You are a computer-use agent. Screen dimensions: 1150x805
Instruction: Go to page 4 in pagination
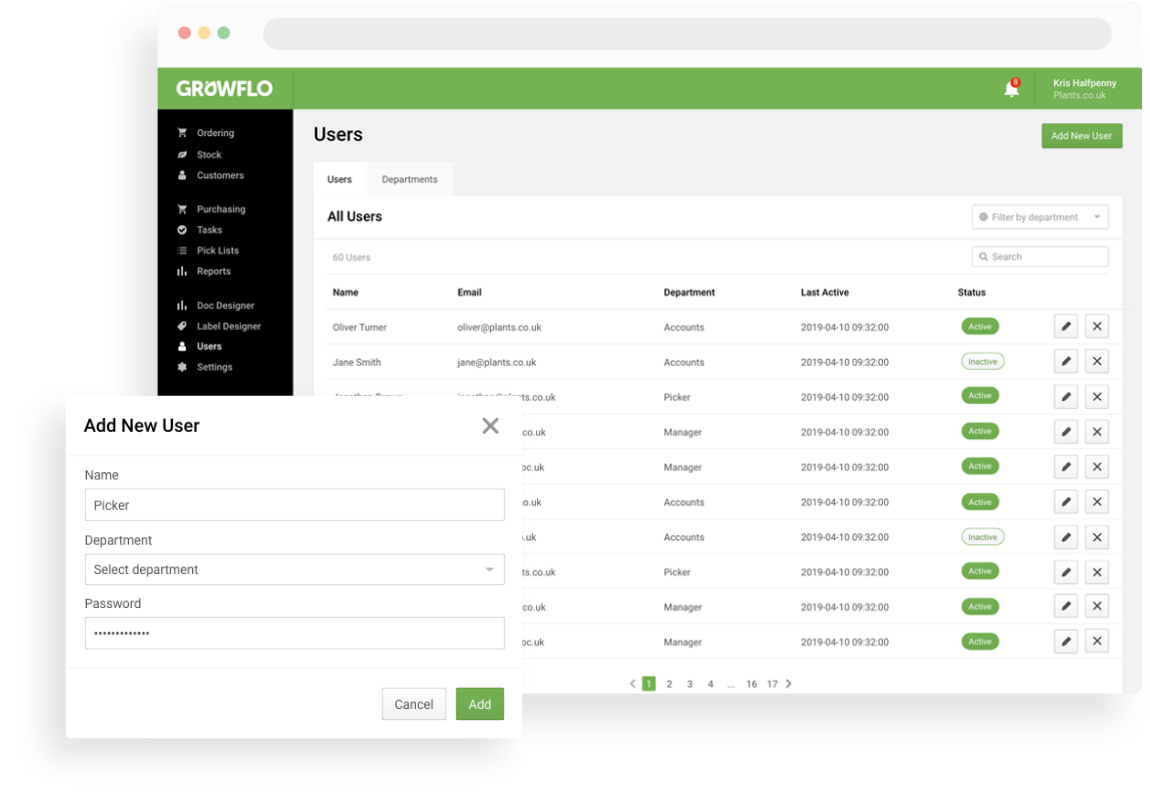coord(710,684)
